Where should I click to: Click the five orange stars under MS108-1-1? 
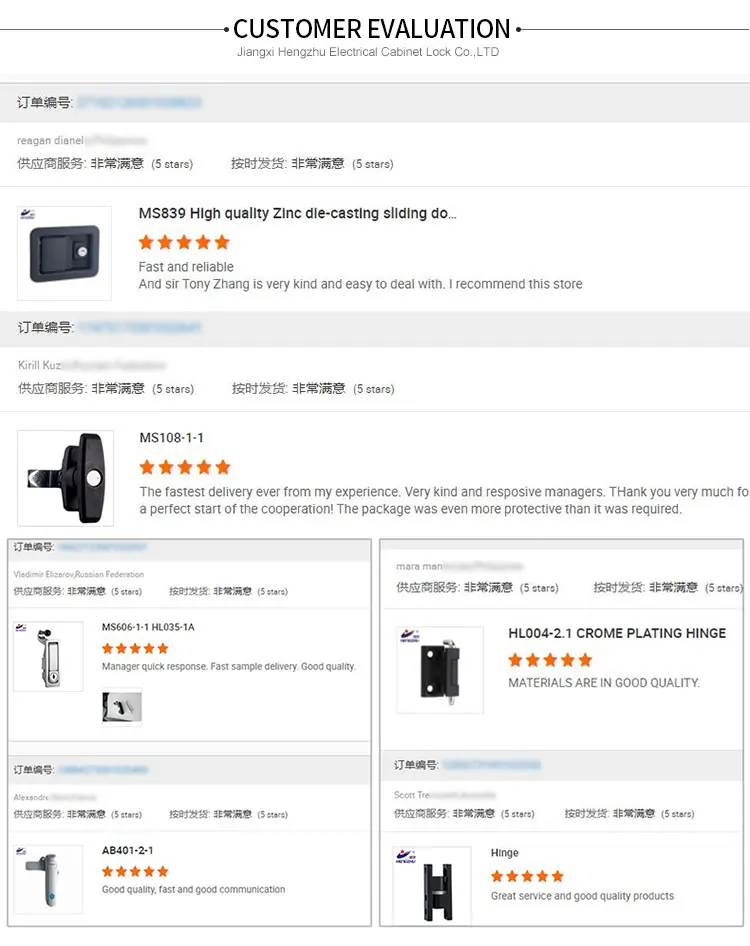(x=185, y=467)
